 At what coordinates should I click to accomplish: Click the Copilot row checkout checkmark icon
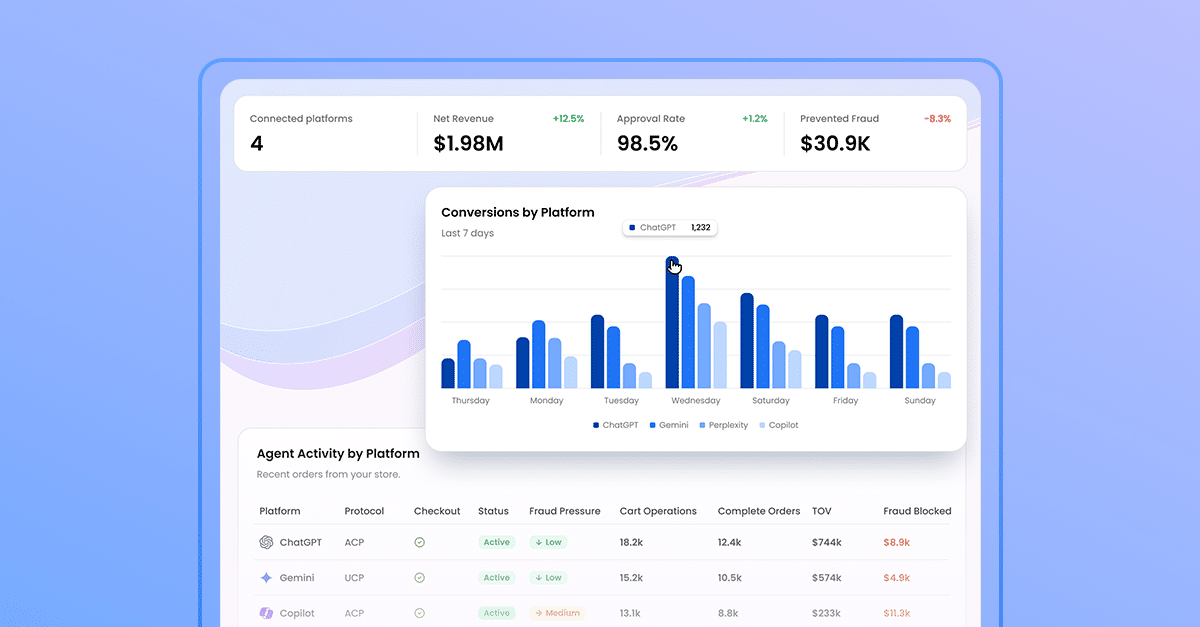point(420,613)
